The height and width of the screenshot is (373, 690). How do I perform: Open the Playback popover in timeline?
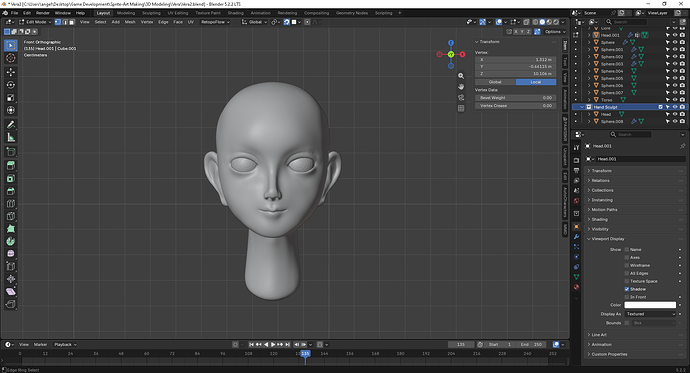65,344
